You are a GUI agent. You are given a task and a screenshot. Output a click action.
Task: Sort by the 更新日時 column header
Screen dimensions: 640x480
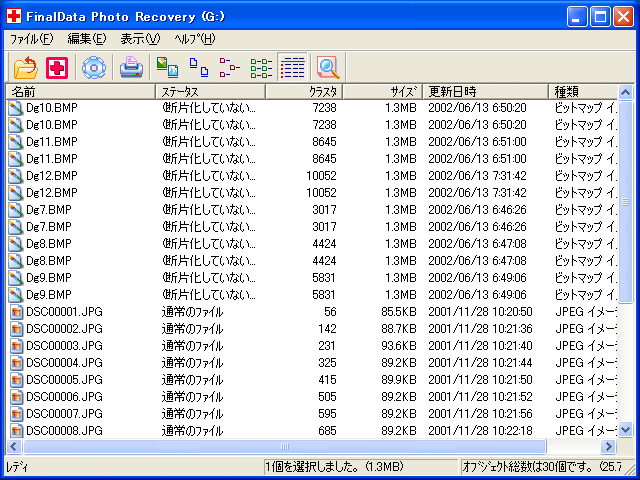tap(486, 92)
